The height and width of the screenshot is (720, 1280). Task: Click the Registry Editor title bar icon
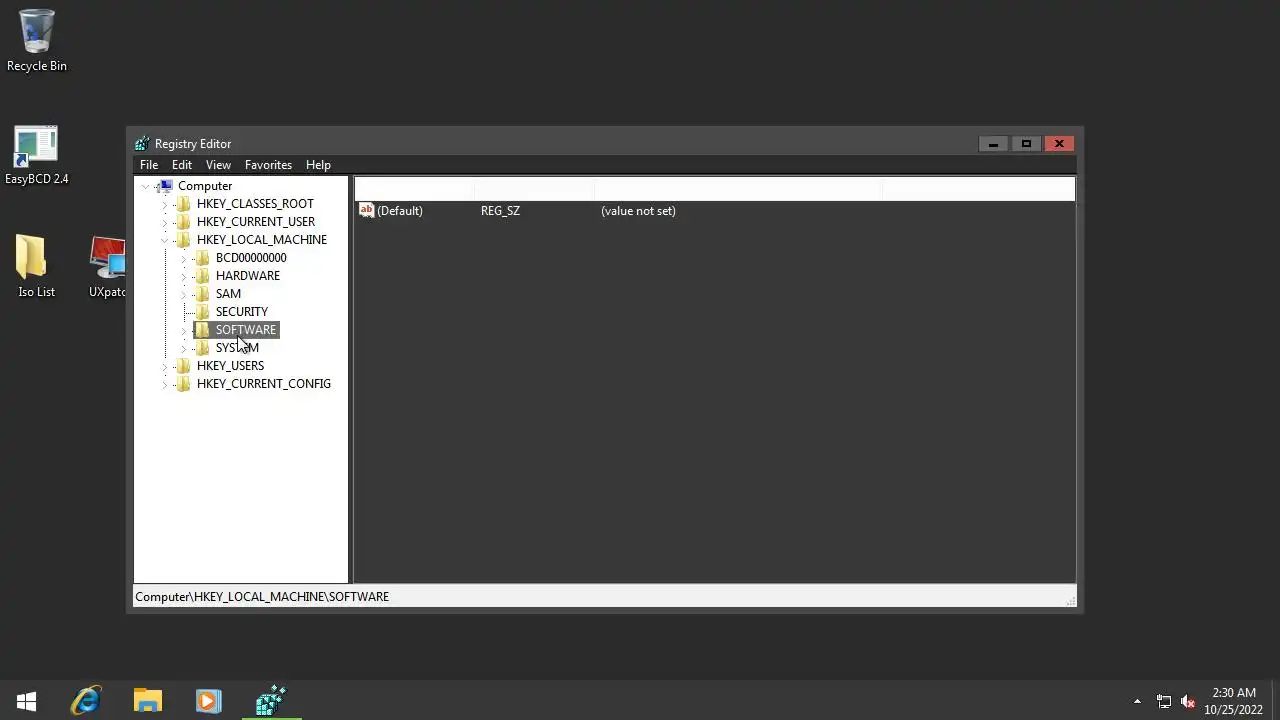click(x=142, y=144)
